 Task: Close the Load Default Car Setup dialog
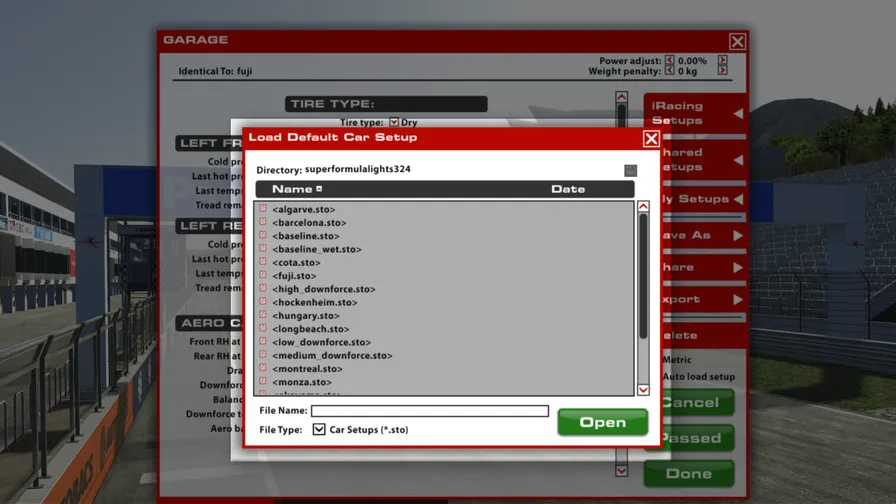651,139
